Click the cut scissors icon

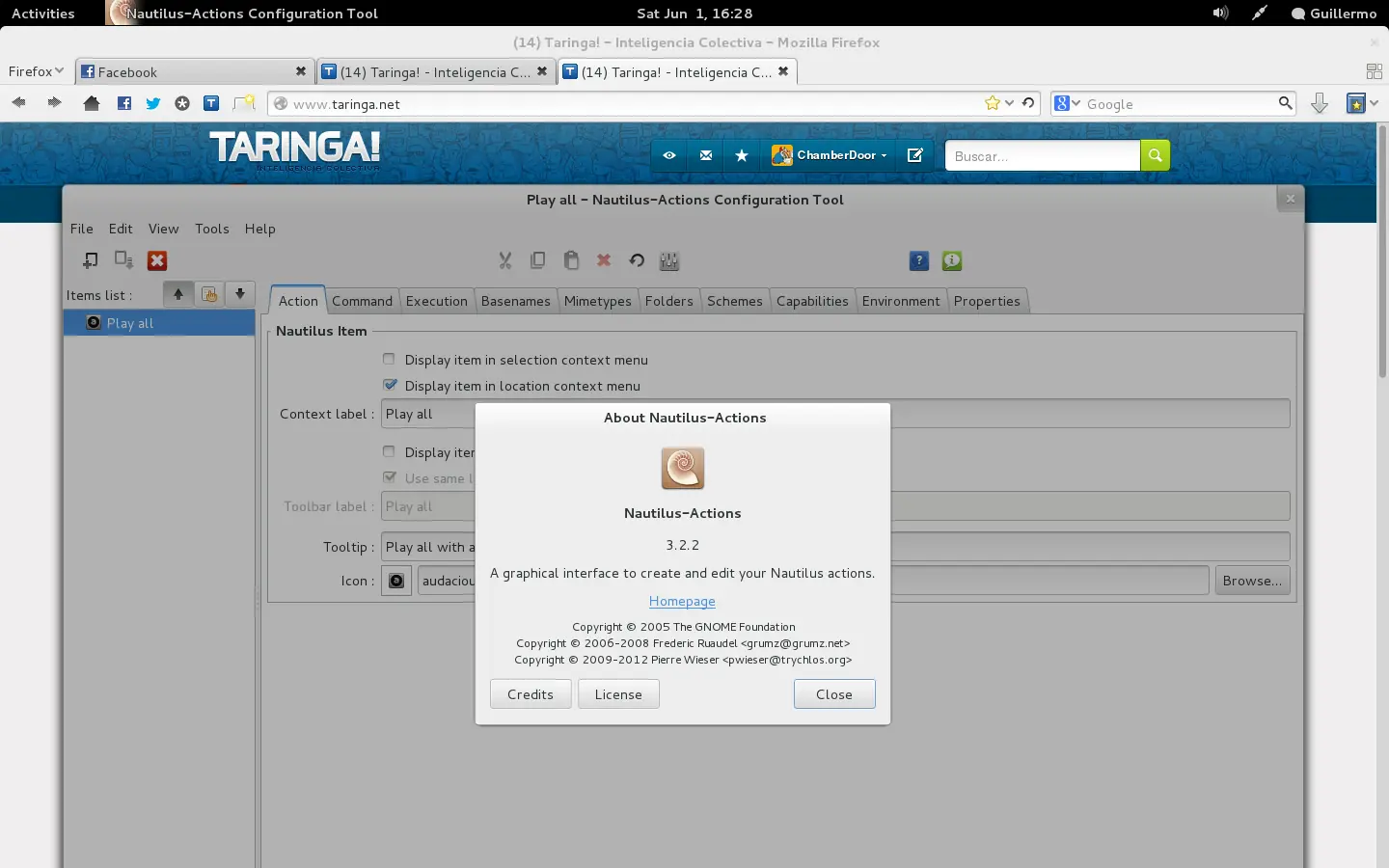504,260
